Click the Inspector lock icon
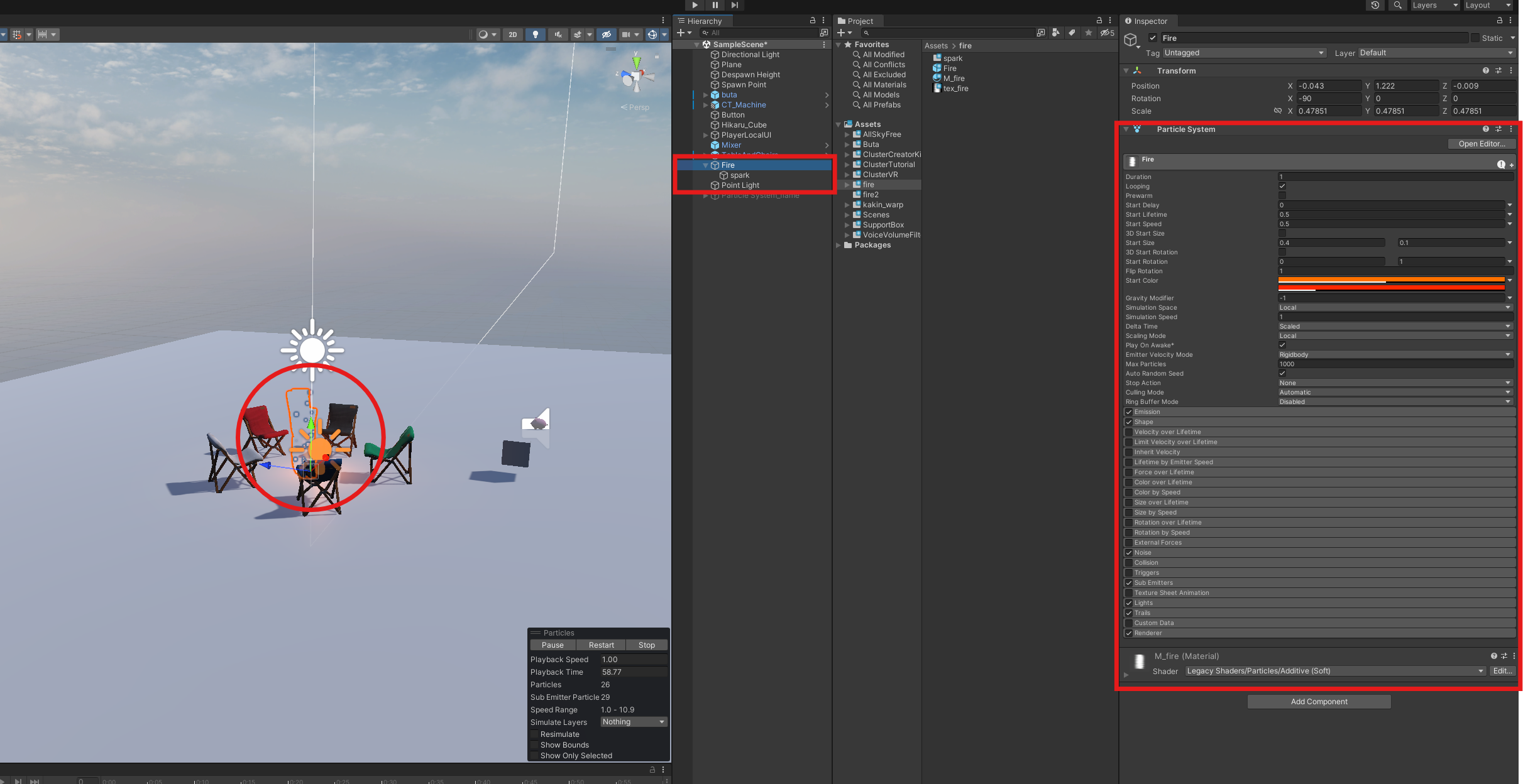Image resolution: width=1523 pixels, height=784 pixels. pos(1499,21)
